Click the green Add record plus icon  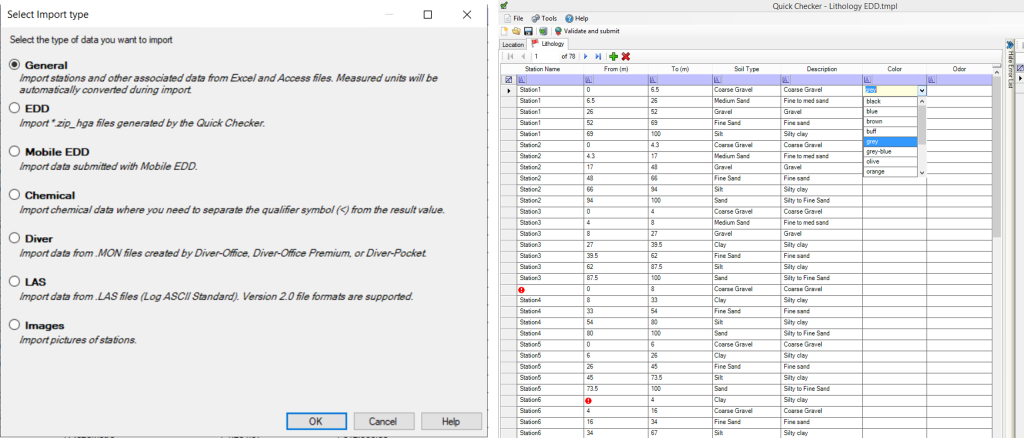pyautogui.click(x=612, y=57)
